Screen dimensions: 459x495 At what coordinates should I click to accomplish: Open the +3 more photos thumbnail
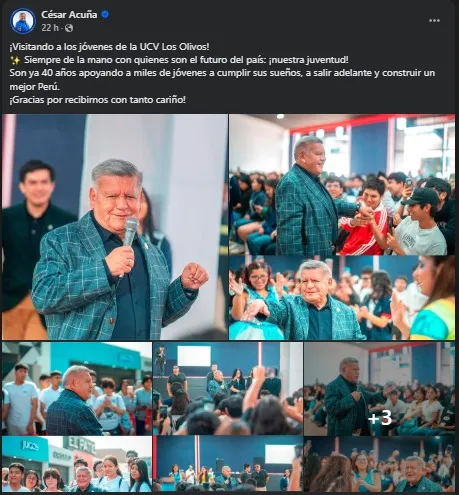pyautogui.click(x=380, y=388)
